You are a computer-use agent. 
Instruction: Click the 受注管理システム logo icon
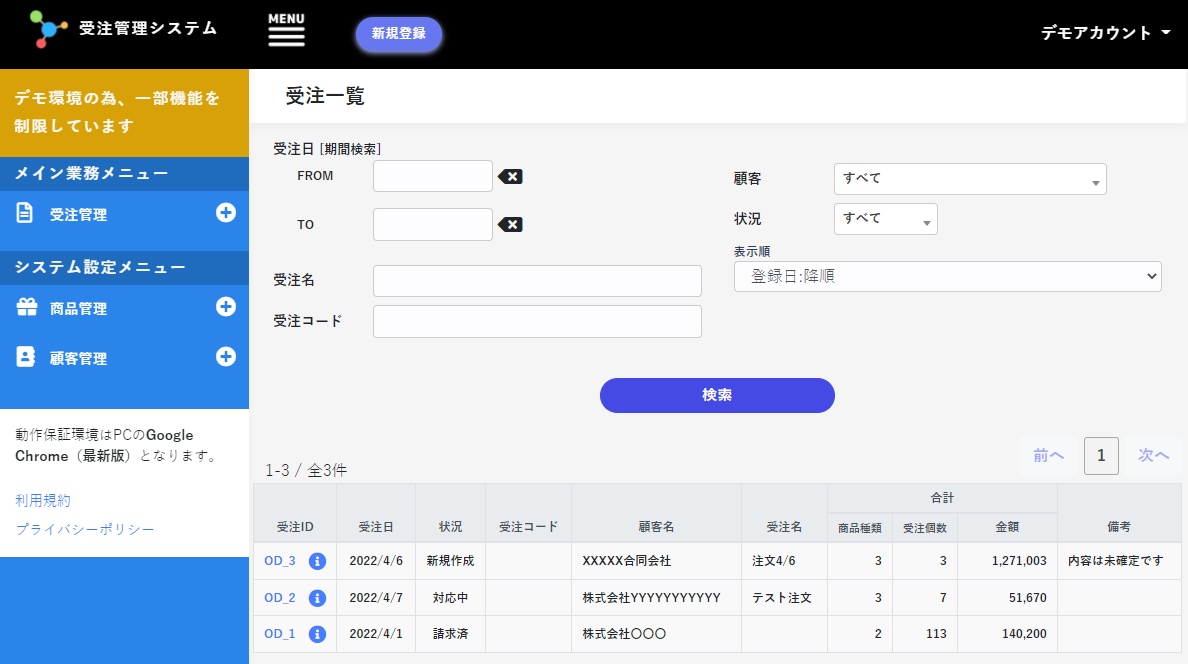coord(48,30)
